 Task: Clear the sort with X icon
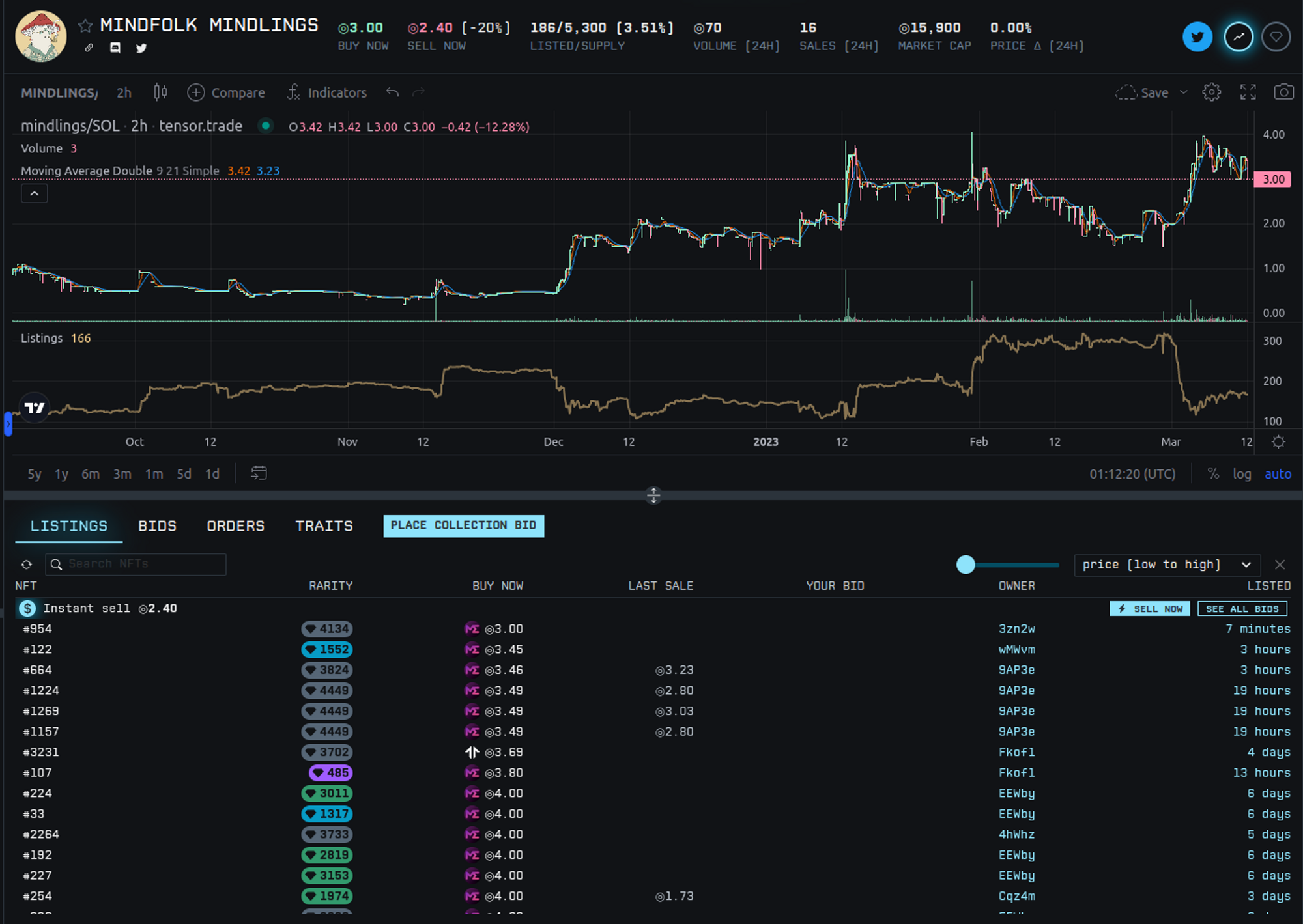[1280, 565]
